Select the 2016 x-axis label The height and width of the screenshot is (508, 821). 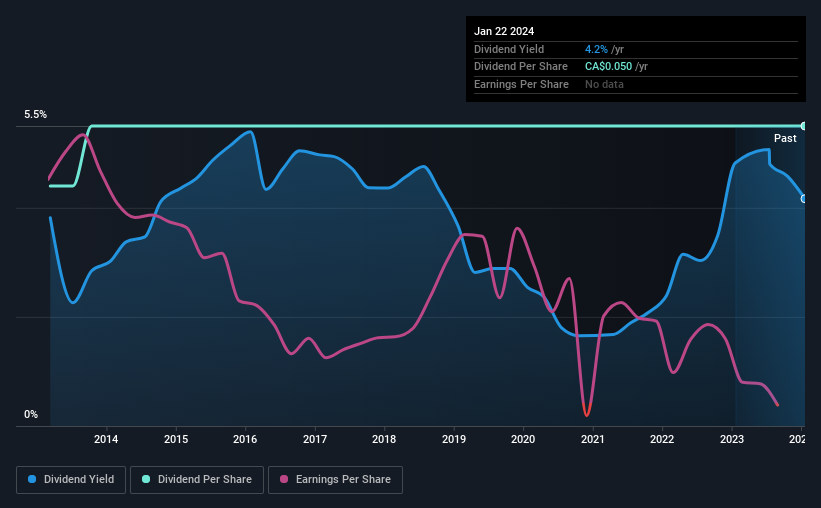click(x=245, y=439)
